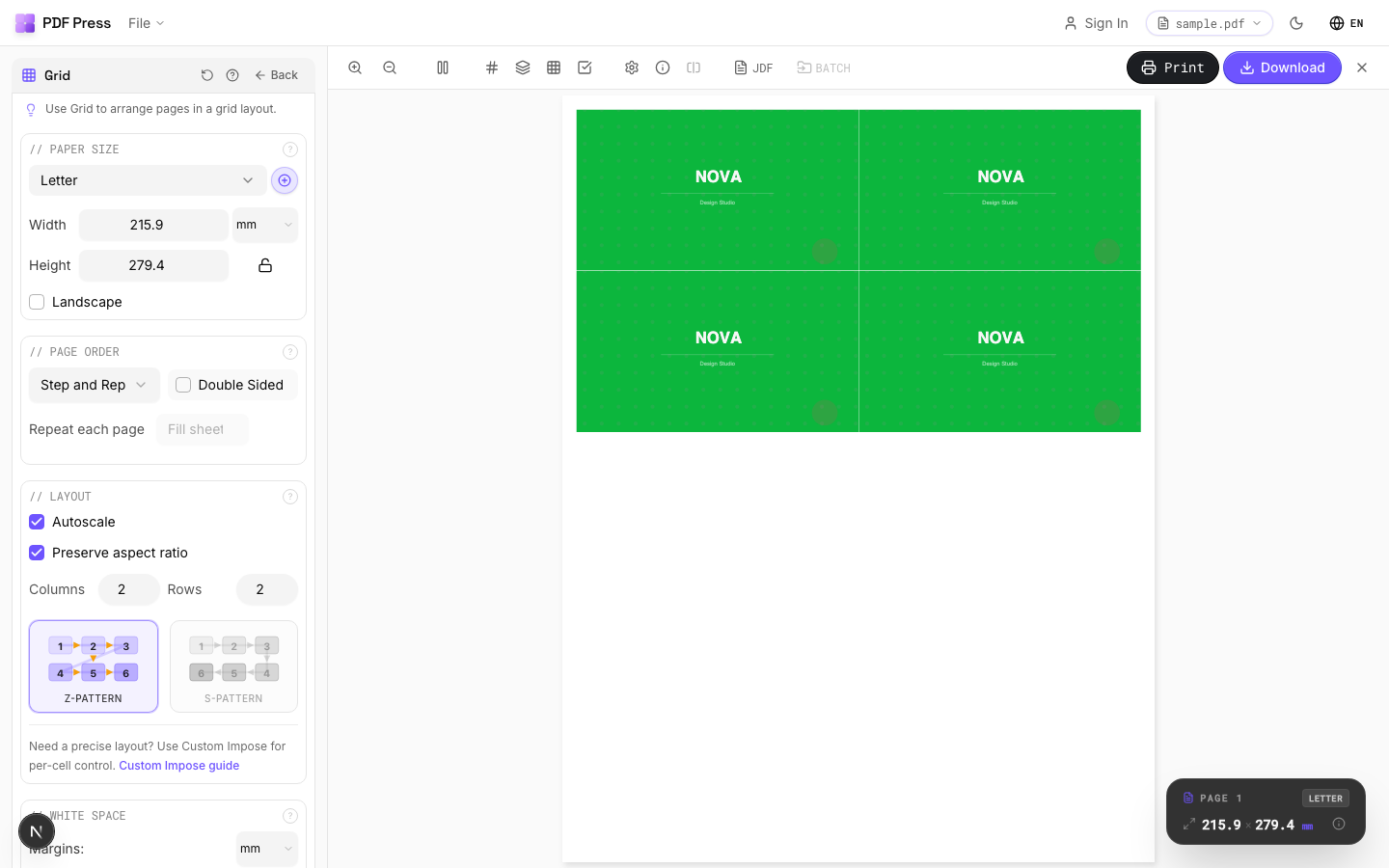The width and height of the screenshot is (1389, 868).
Task: Click the checkmark square icon in toolbar
Action: tap(585, 68)
